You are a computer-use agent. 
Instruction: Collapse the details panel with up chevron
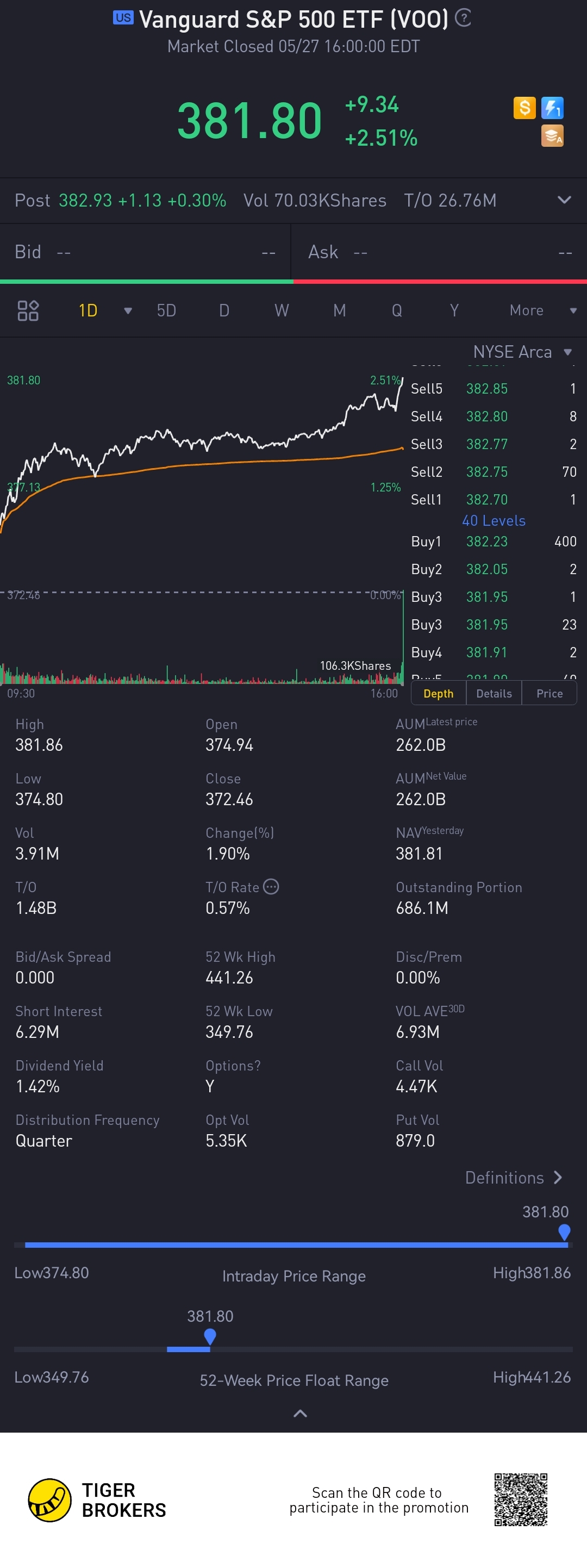[300, 1413]
